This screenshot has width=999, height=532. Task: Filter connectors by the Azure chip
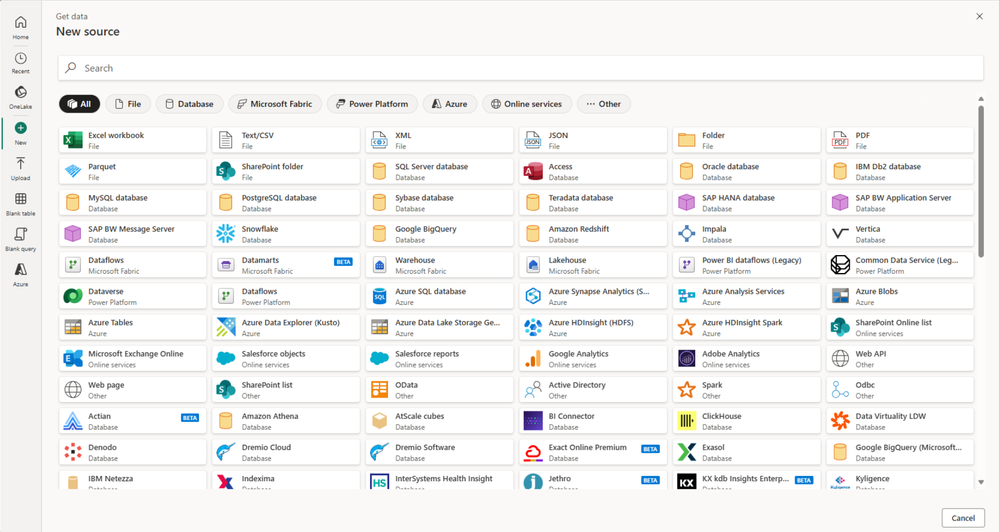point(450,104)
